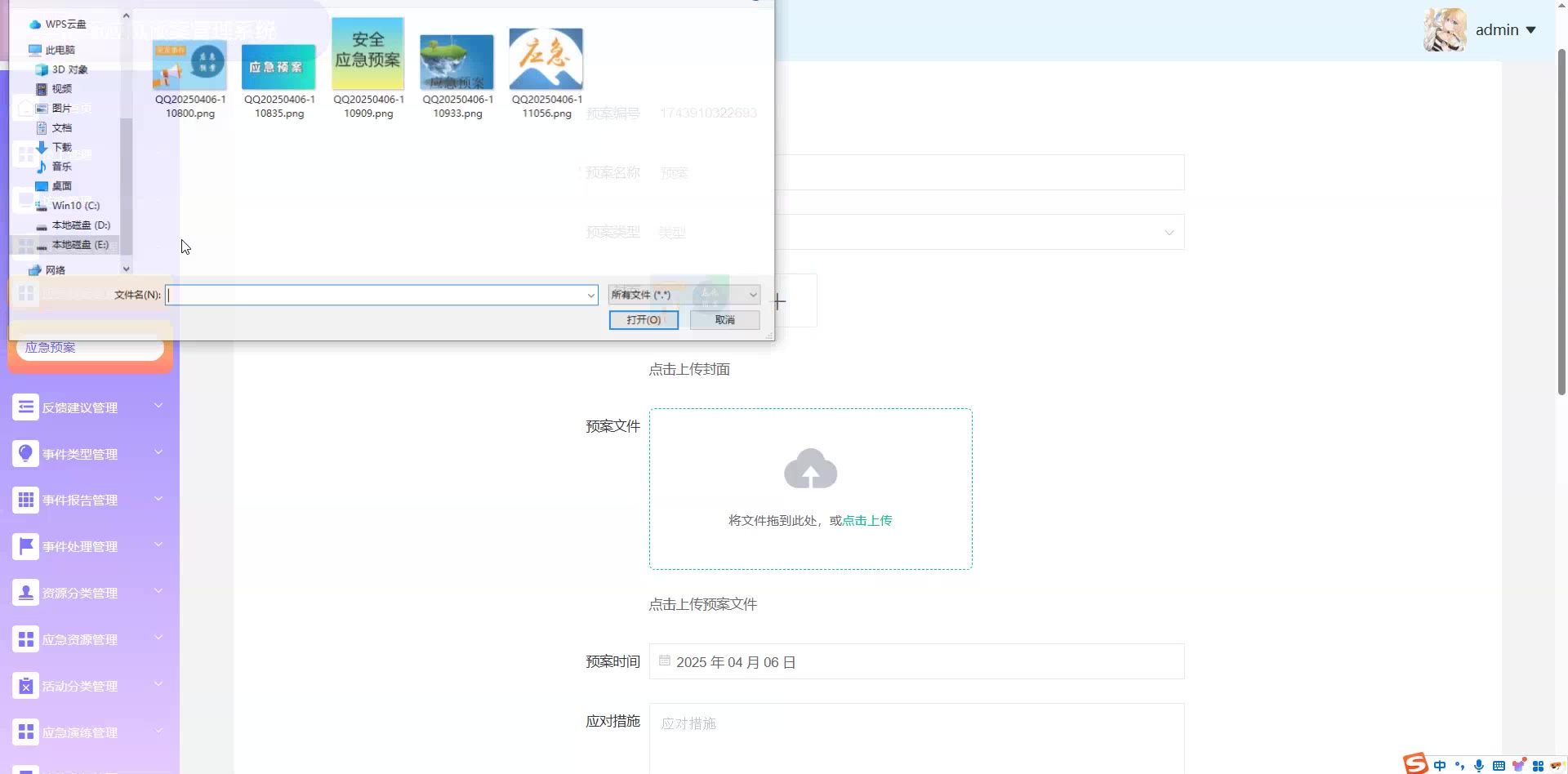Click the cloud upload icon in 预案文件 area
The height and width of the screenshot is (774, 1568).
click(x=810, y=469)
